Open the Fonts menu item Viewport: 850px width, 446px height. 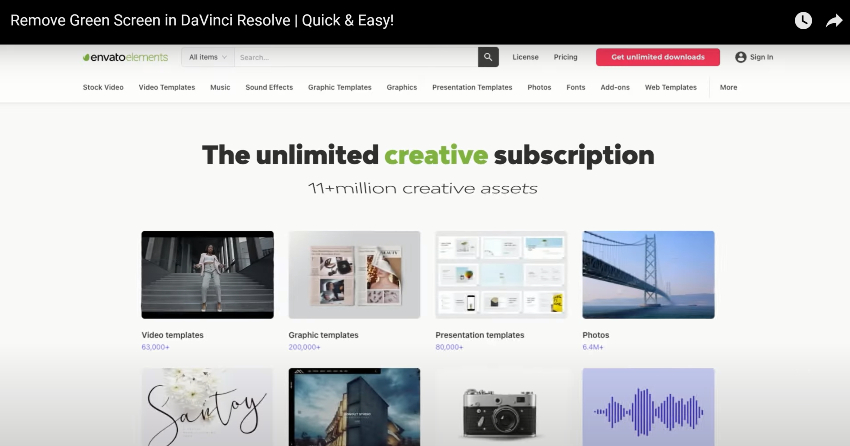(x=576, y=87)
